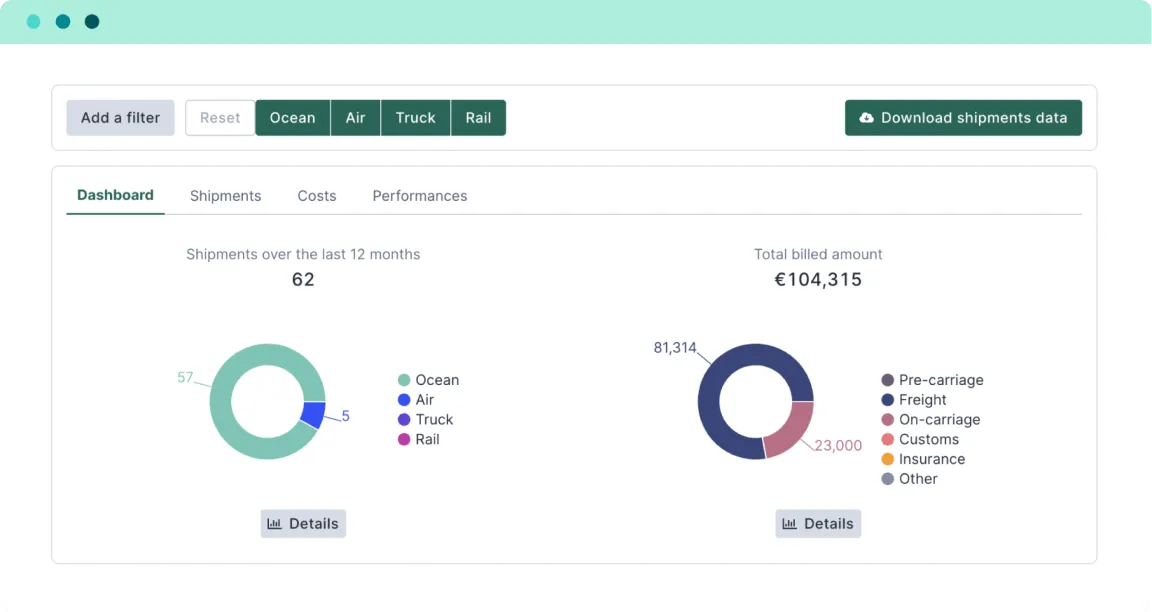Click the 5 shipments chart label
1152x612 pixels.
click(x=345, y=416)
